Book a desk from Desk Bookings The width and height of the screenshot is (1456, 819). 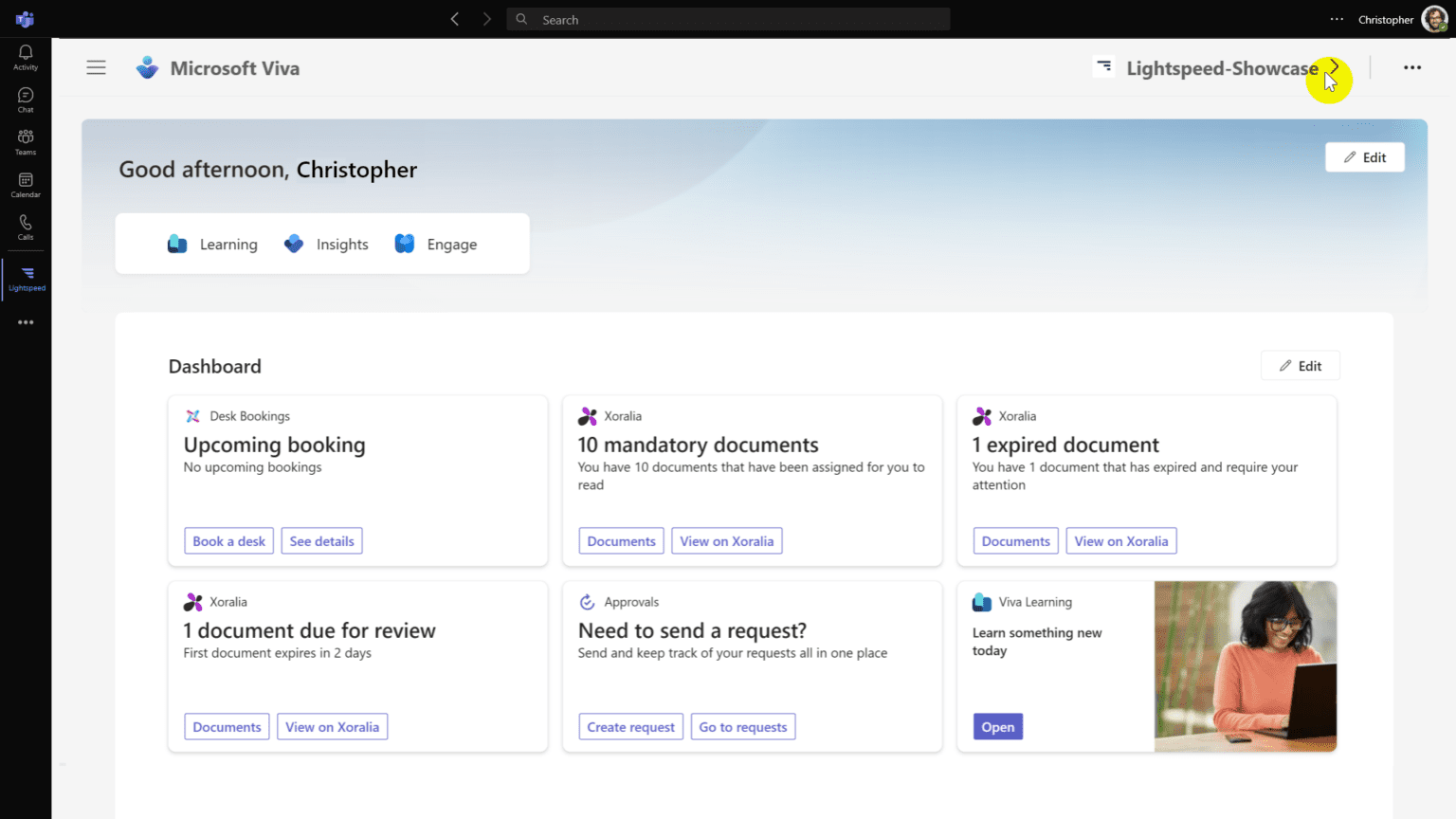pyautogui.click(x=228, y=540)
